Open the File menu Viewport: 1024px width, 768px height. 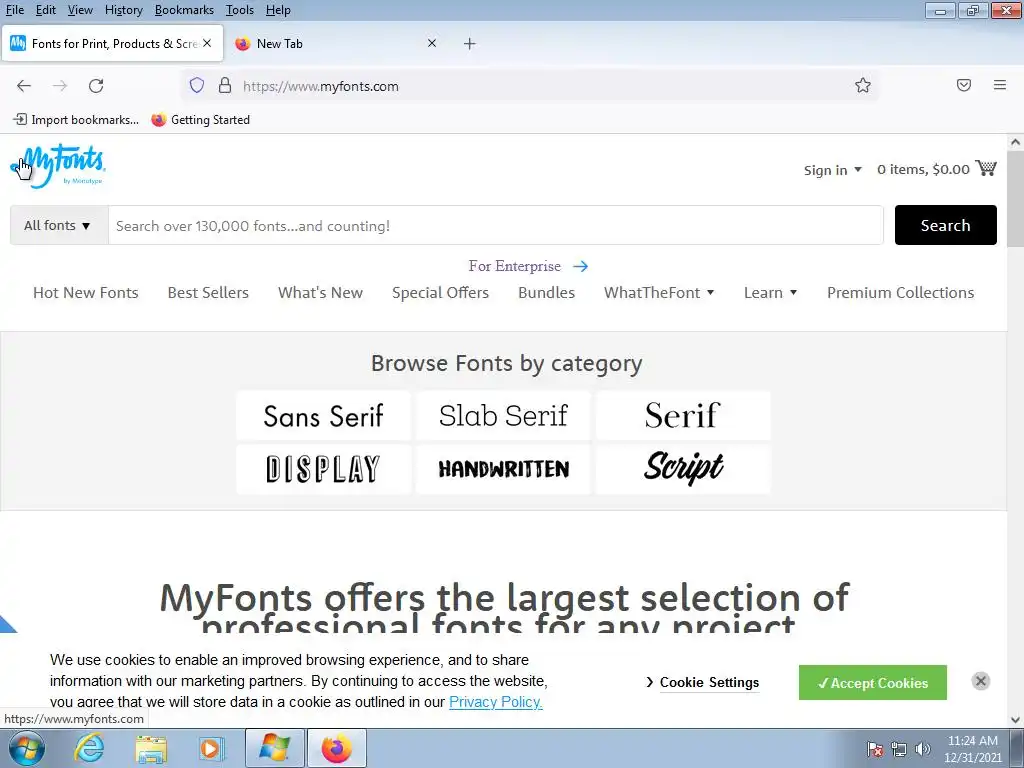click(14, 10)
